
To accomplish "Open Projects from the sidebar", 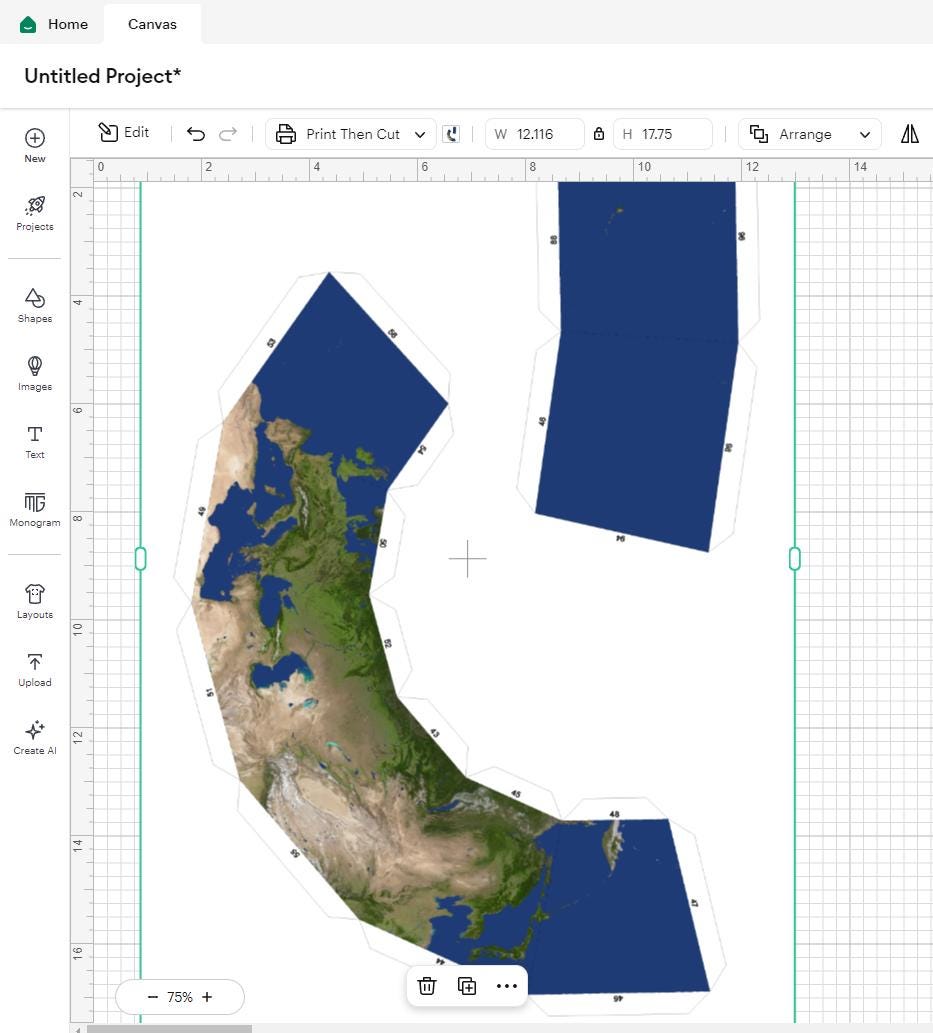I will click(35, 213).
